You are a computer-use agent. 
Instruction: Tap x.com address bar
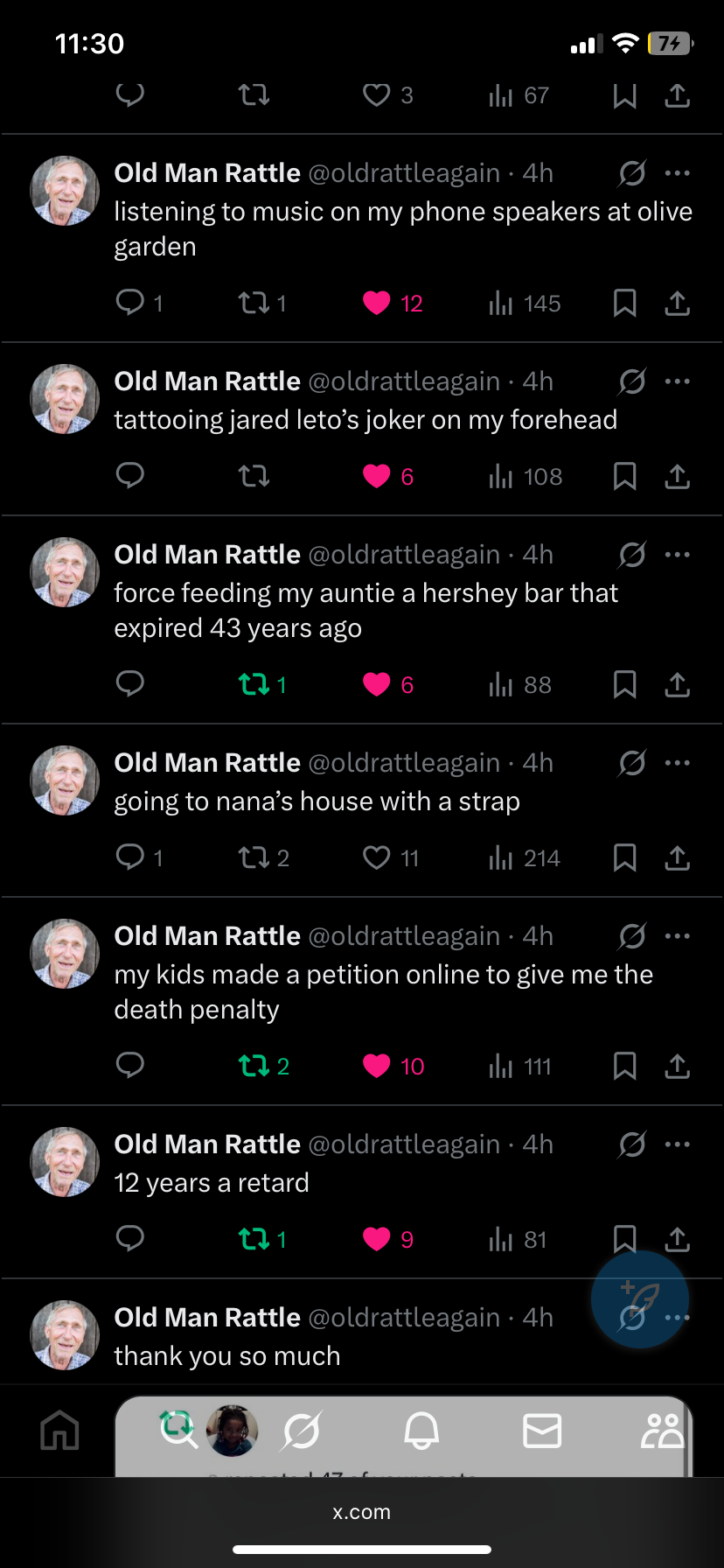click(x=362, y=1512)
